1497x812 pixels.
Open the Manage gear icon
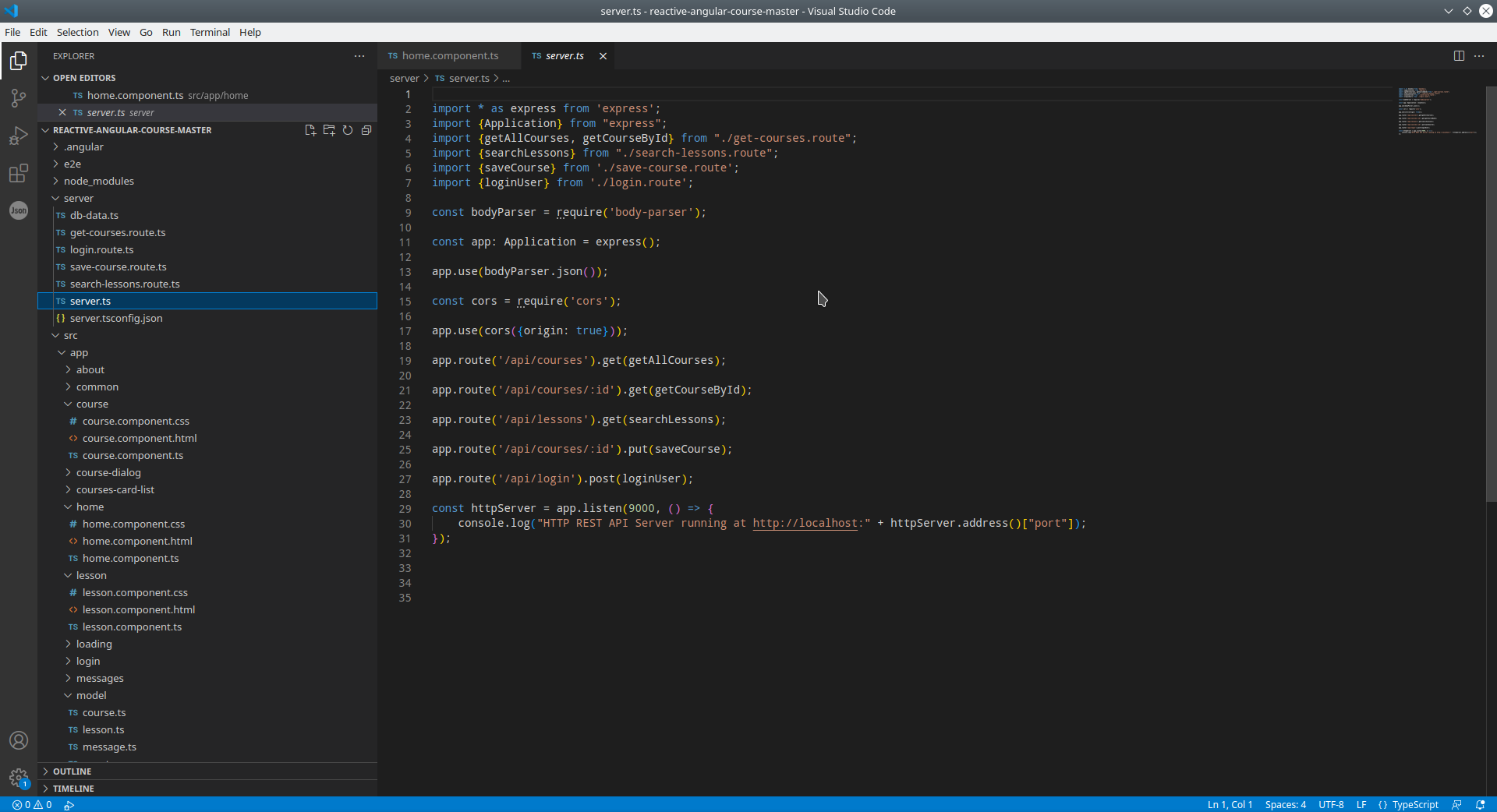coord(19,778)
